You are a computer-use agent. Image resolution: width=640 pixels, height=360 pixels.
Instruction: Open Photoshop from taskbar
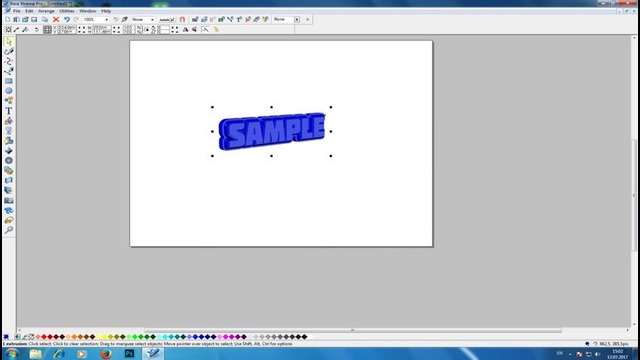click(129, 353)
